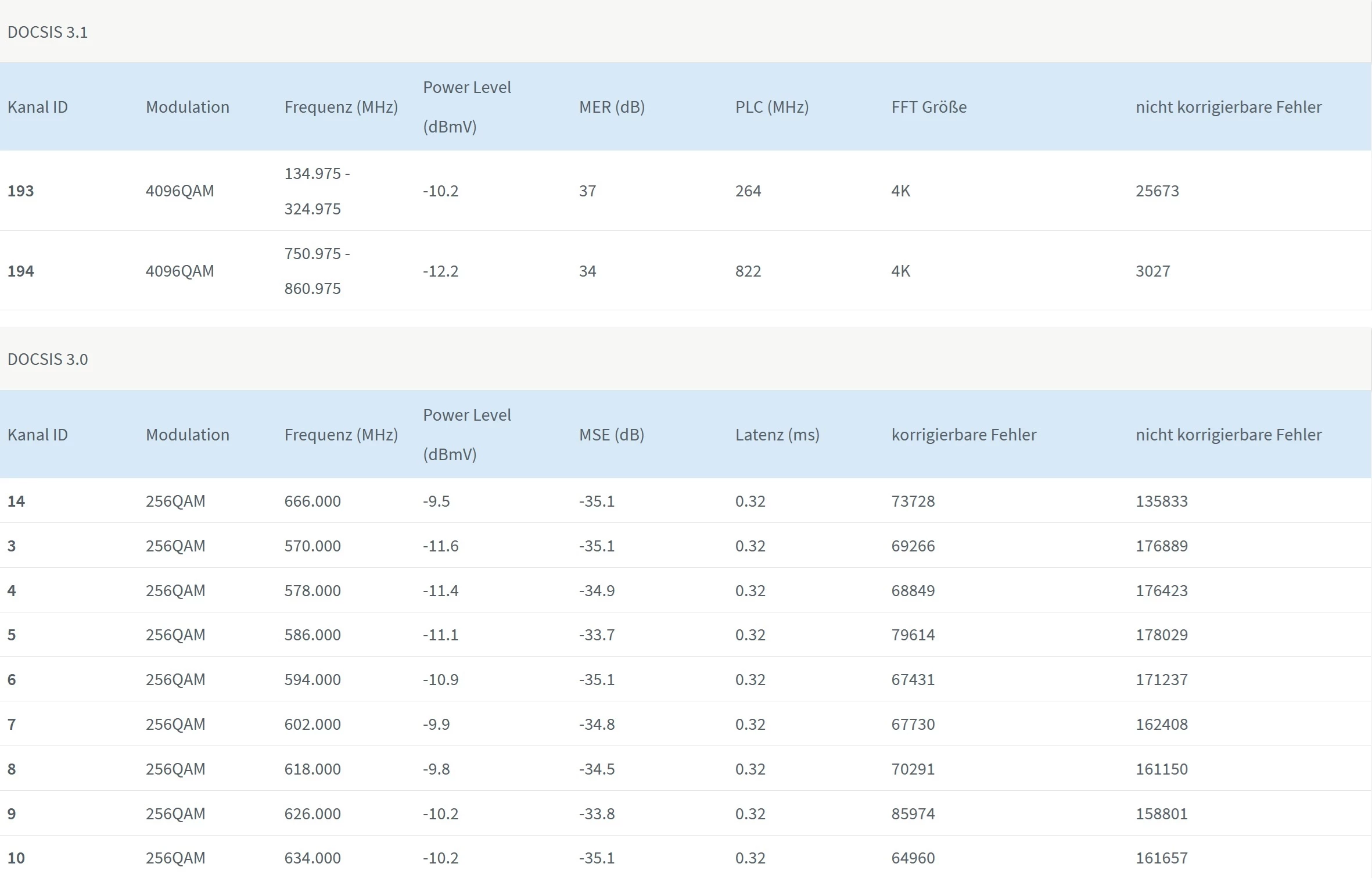The width and height of the screenshot is (1372, 878).
Task: Click the PLC (MHz) column header
Action: (771, 107)
